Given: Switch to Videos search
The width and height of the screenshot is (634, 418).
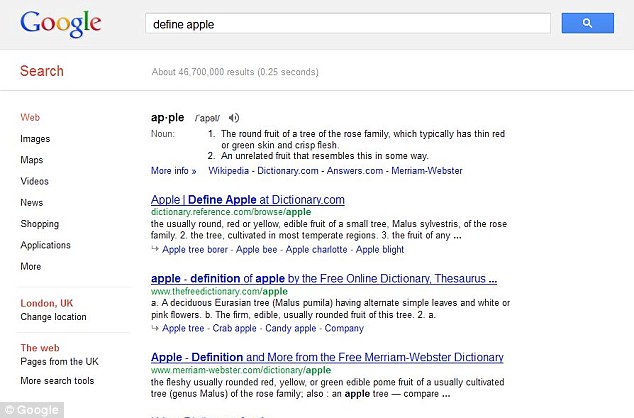Looking at the screenshot, I should 34,181.
